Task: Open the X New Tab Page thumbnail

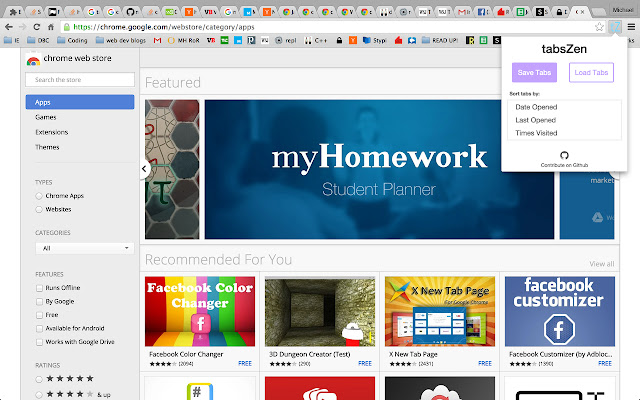Action: click(440, 311)
